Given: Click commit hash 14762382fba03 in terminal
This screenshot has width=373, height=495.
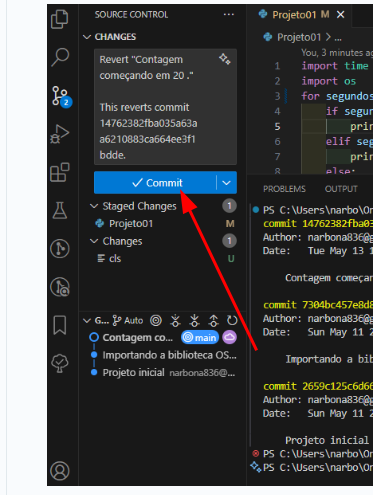Looking at the screenshot, I should point(337,223).
